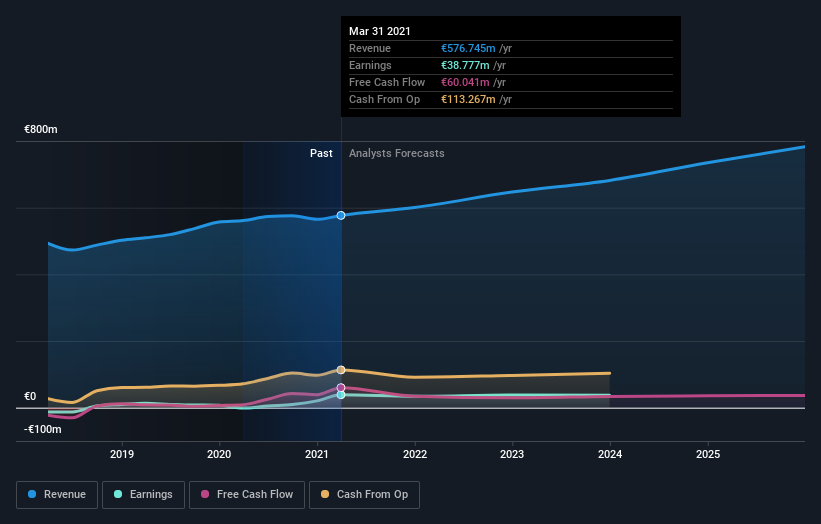Toggle Free Cash Flow legend button
The image size is (821, 524).
pyautogui.click(x=247, y=495)
